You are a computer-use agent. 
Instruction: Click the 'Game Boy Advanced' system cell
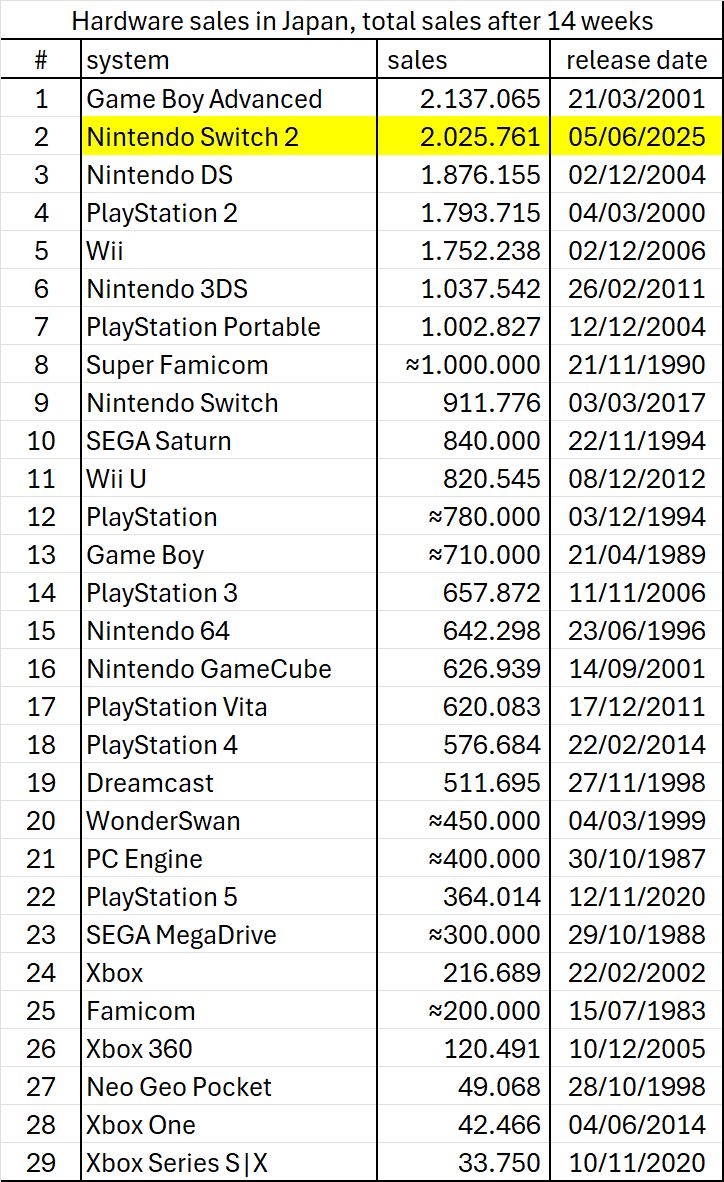[x=229, y=99]
